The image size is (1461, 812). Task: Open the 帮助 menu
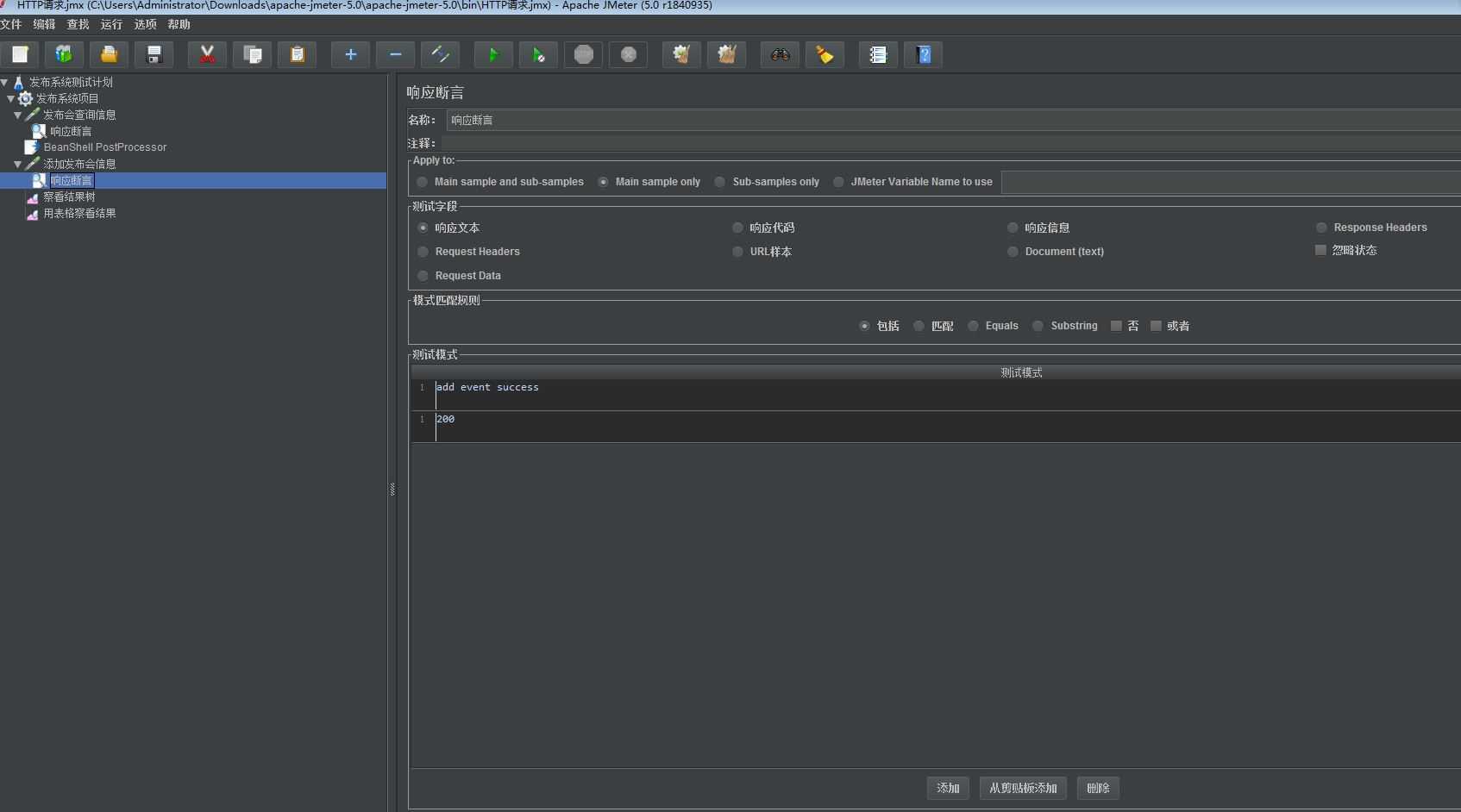[x=179, y=24]
